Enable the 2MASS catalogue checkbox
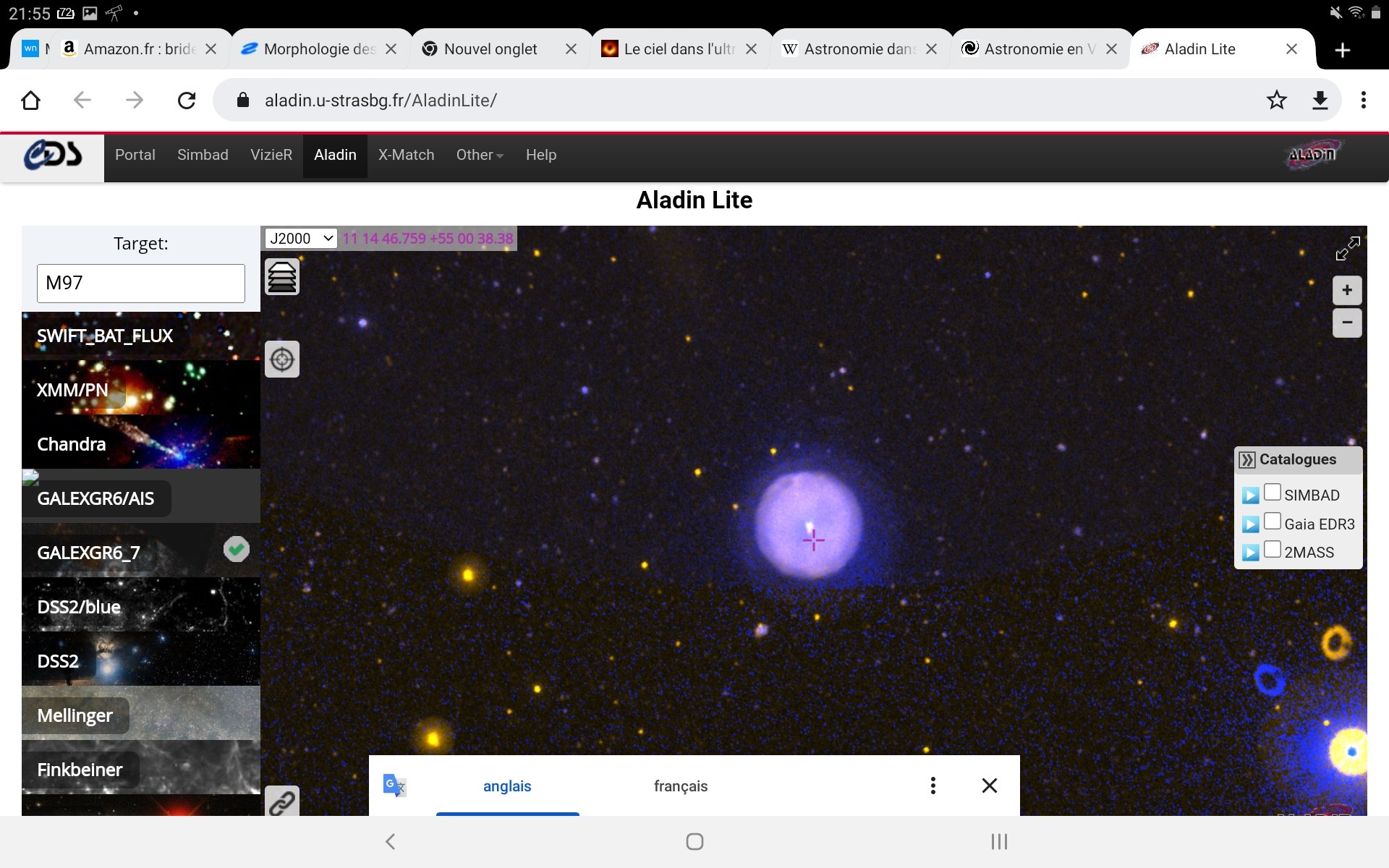Image resolution: width=1389 pixels, height=868 pixels. [1273, 550]
